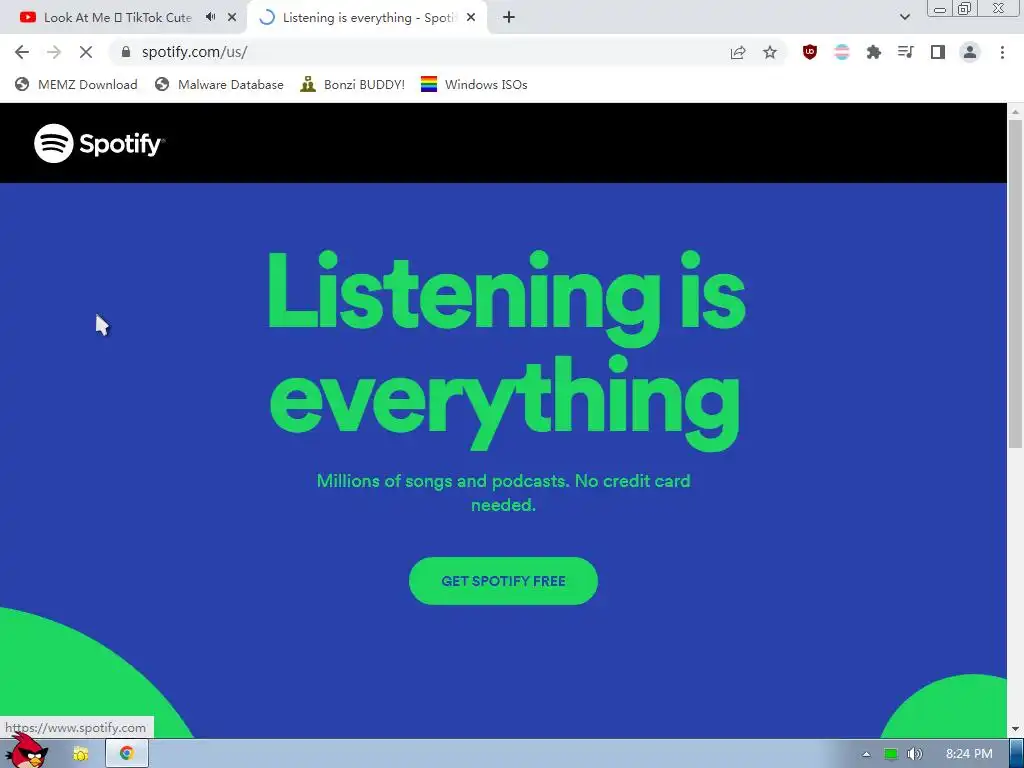Open the Bonzi BUDDY! bookmark
The height and width of the screenshot is (768, 1024).
[353, 84]
